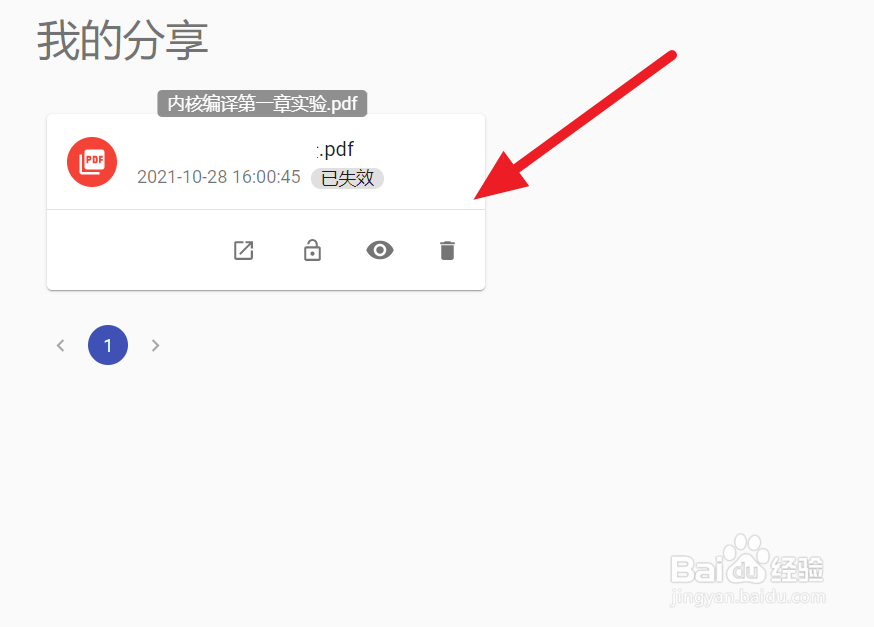Click the 已失效 status badge

coord(347,178)
